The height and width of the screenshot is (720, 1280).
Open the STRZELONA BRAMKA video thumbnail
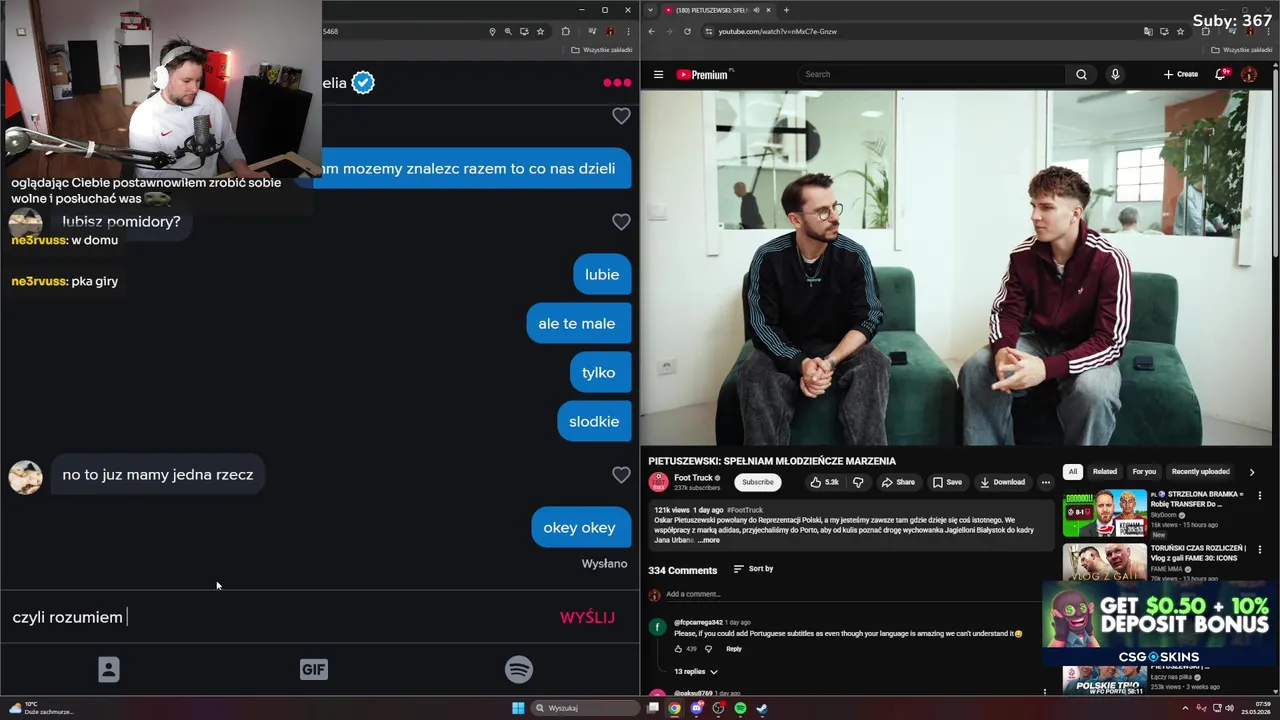(x=1104, y=513)
